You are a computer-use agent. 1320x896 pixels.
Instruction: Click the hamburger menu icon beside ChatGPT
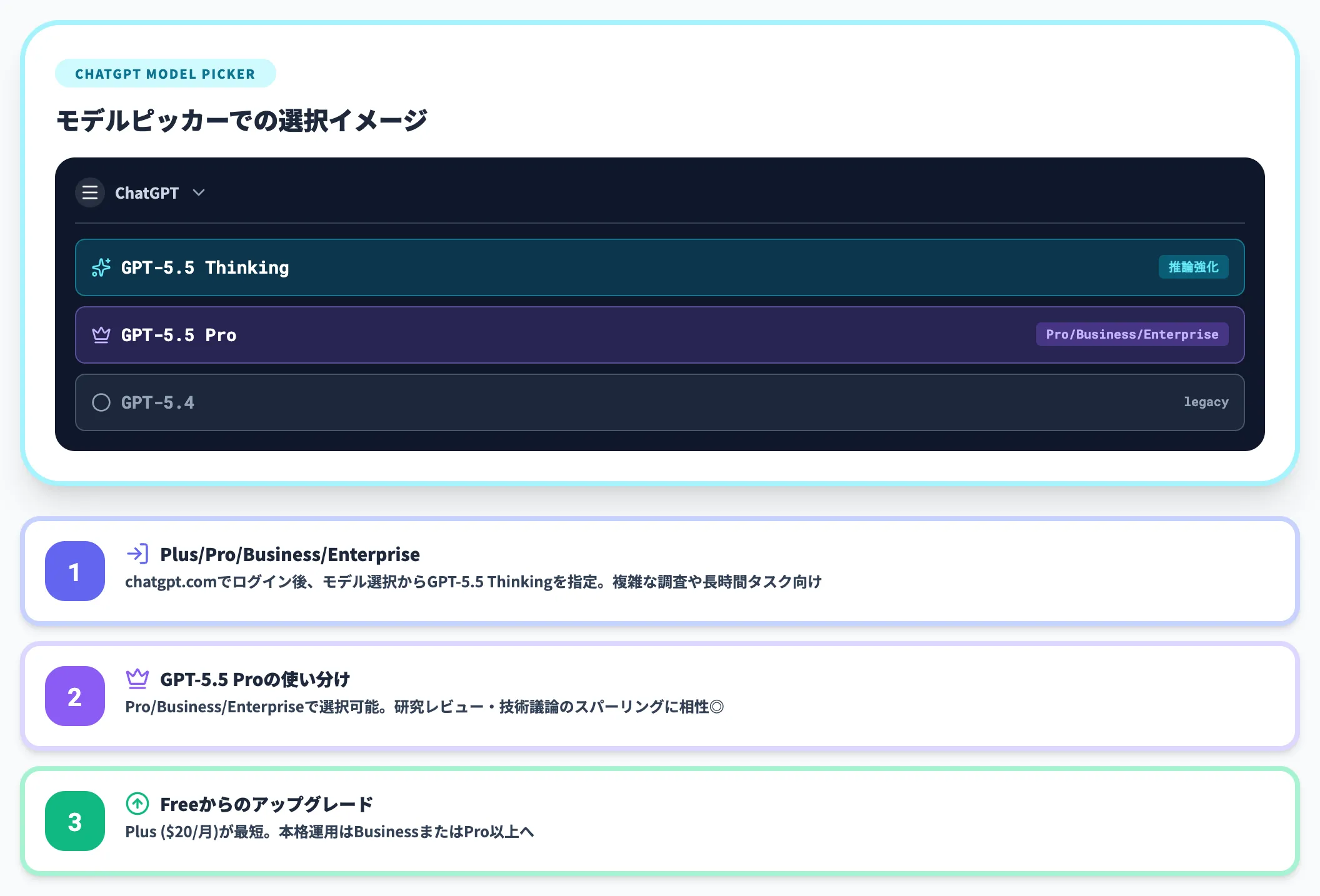(x=89, y=192)
